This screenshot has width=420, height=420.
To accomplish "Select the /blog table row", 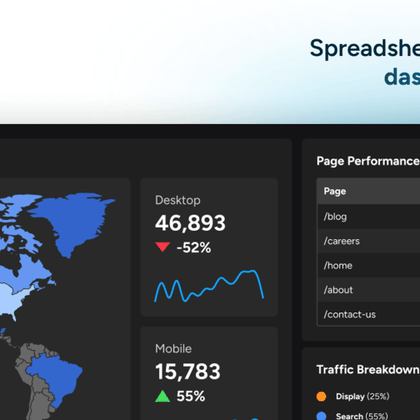I will point(369,216).
